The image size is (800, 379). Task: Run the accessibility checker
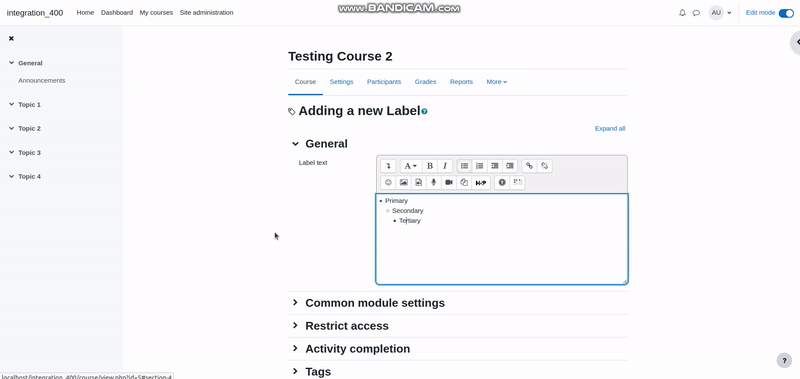(502, 183)
